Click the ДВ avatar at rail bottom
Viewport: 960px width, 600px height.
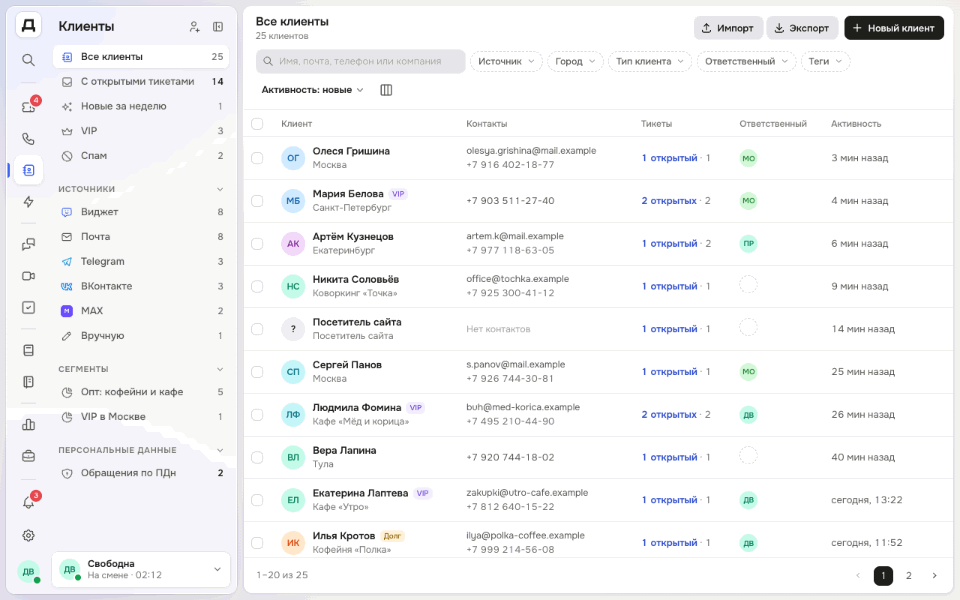(x=28, y=572)
